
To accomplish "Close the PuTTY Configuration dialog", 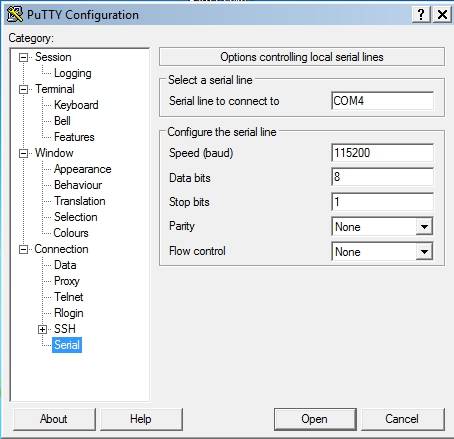I will coord(442,15).
